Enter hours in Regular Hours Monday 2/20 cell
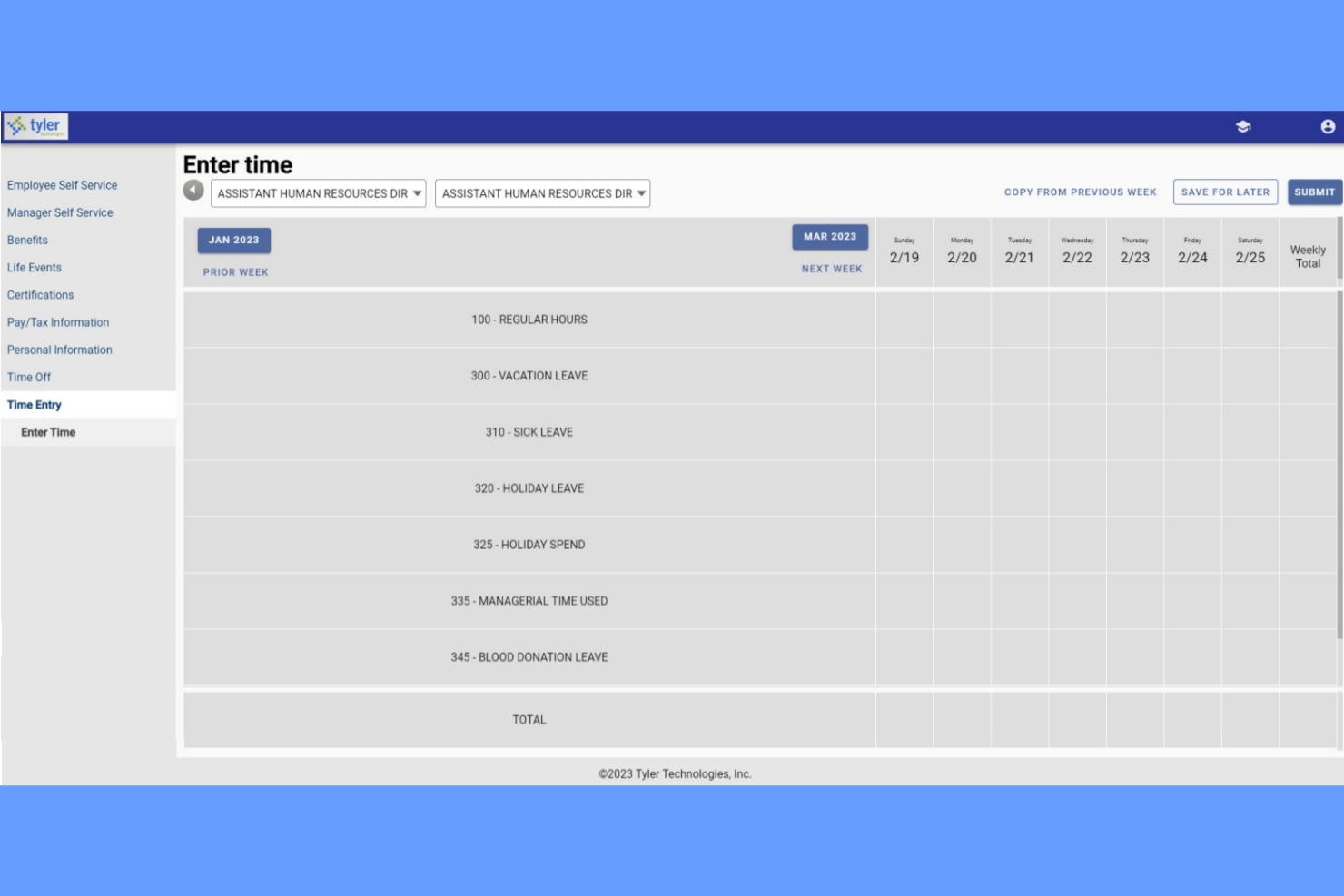 (x=962, y=319)
